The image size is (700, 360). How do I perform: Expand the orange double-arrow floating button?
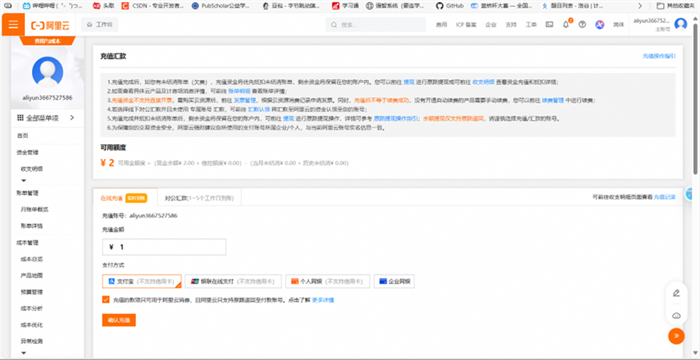(676, 336)
